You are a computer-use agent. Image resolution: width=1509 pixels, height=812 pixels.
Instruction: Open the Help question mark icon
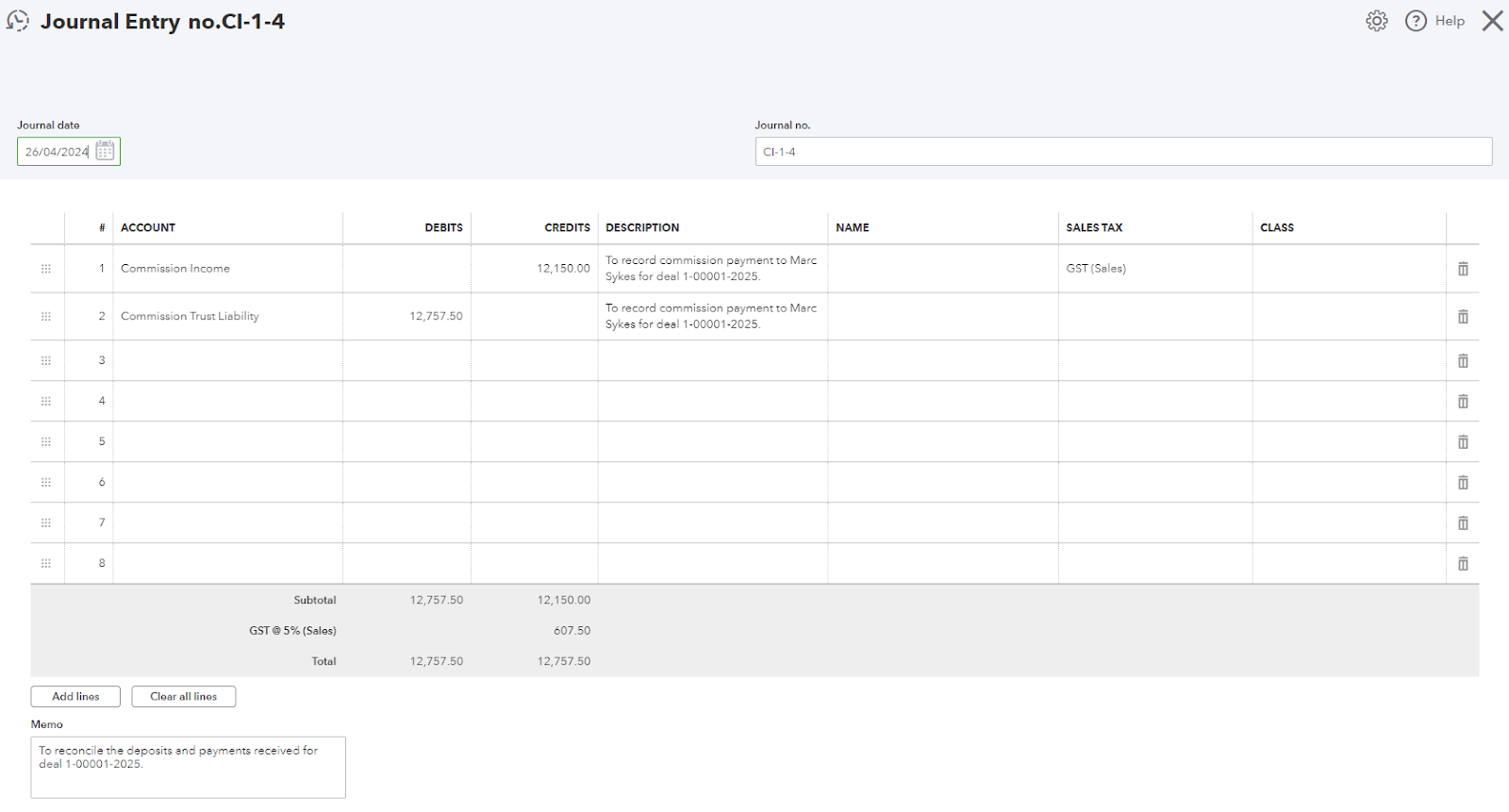pos(1416,21)
